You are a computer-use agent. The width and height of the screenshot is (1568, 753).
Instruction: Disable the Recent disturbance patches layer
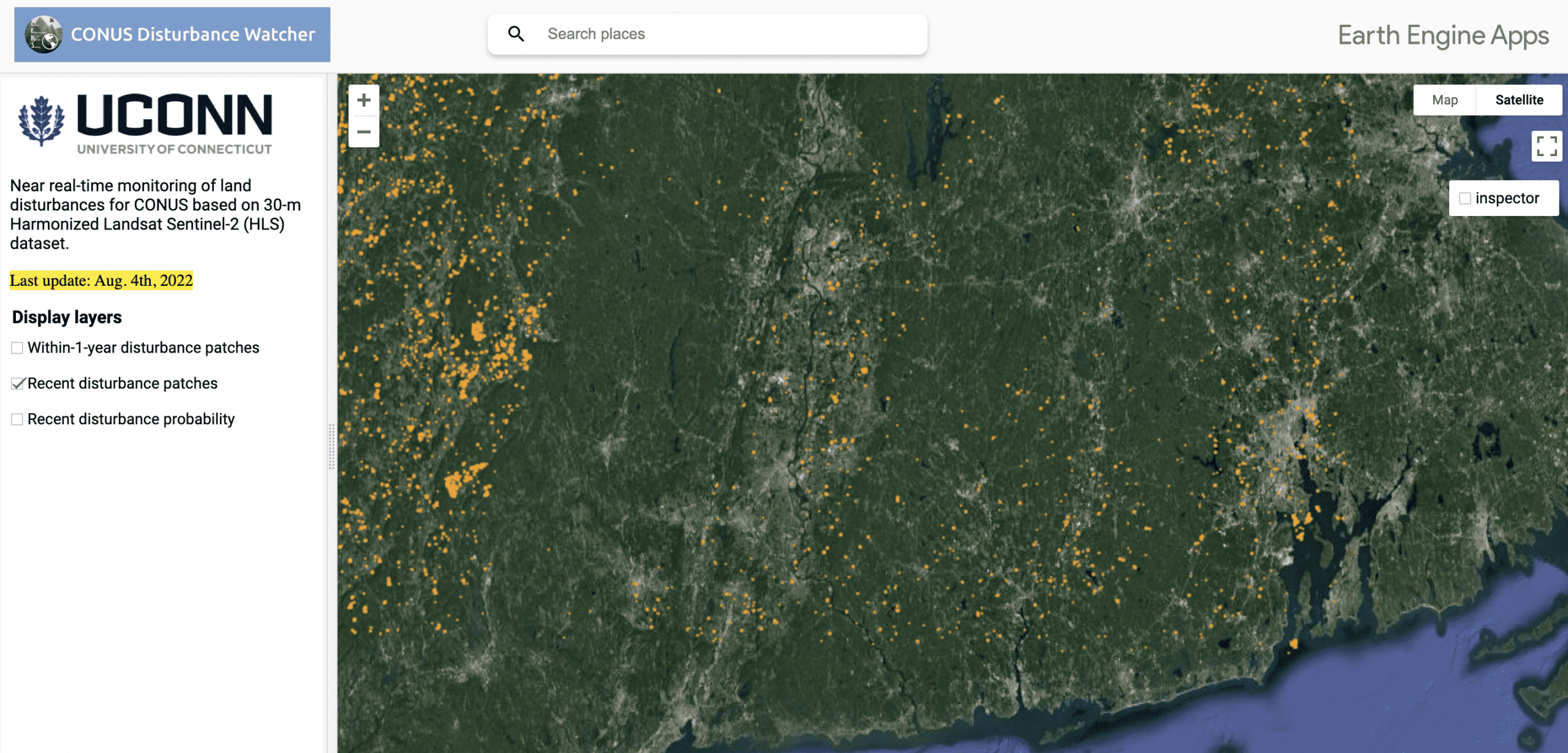(x=17, y=383)
